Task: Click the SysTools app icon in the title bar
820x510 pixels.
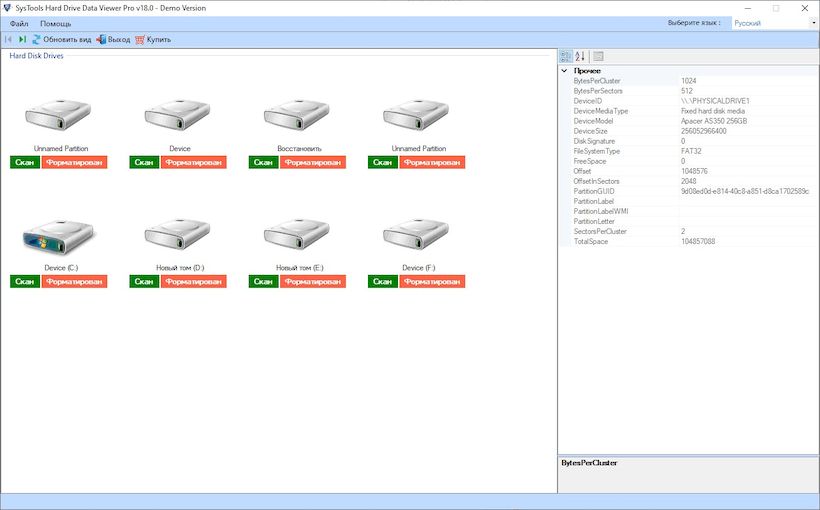Action: click(x=7, y=8)
